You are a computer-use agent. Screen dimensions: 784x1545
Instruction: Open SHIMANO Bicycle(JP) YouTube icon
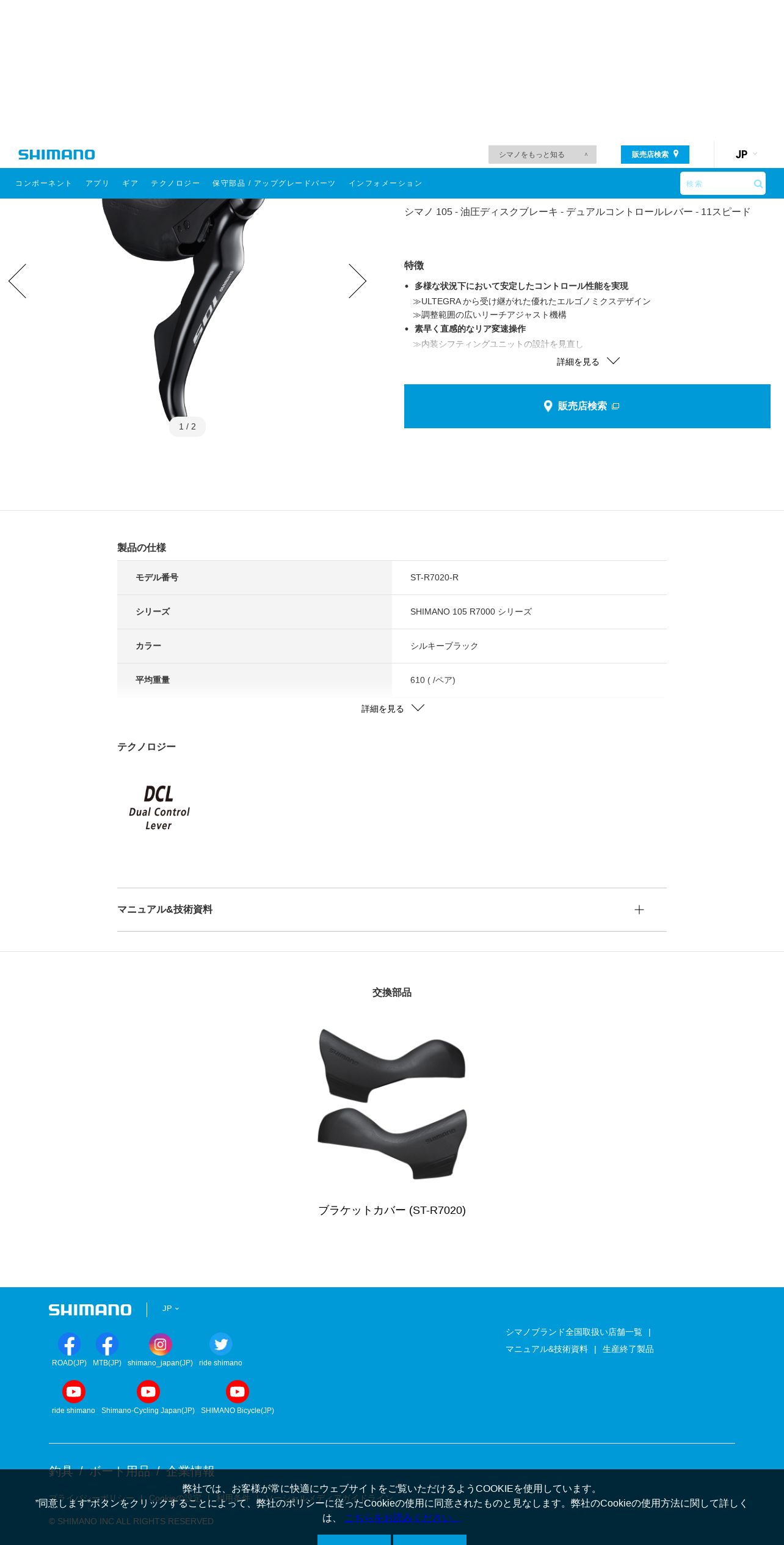coord(237,1392)
